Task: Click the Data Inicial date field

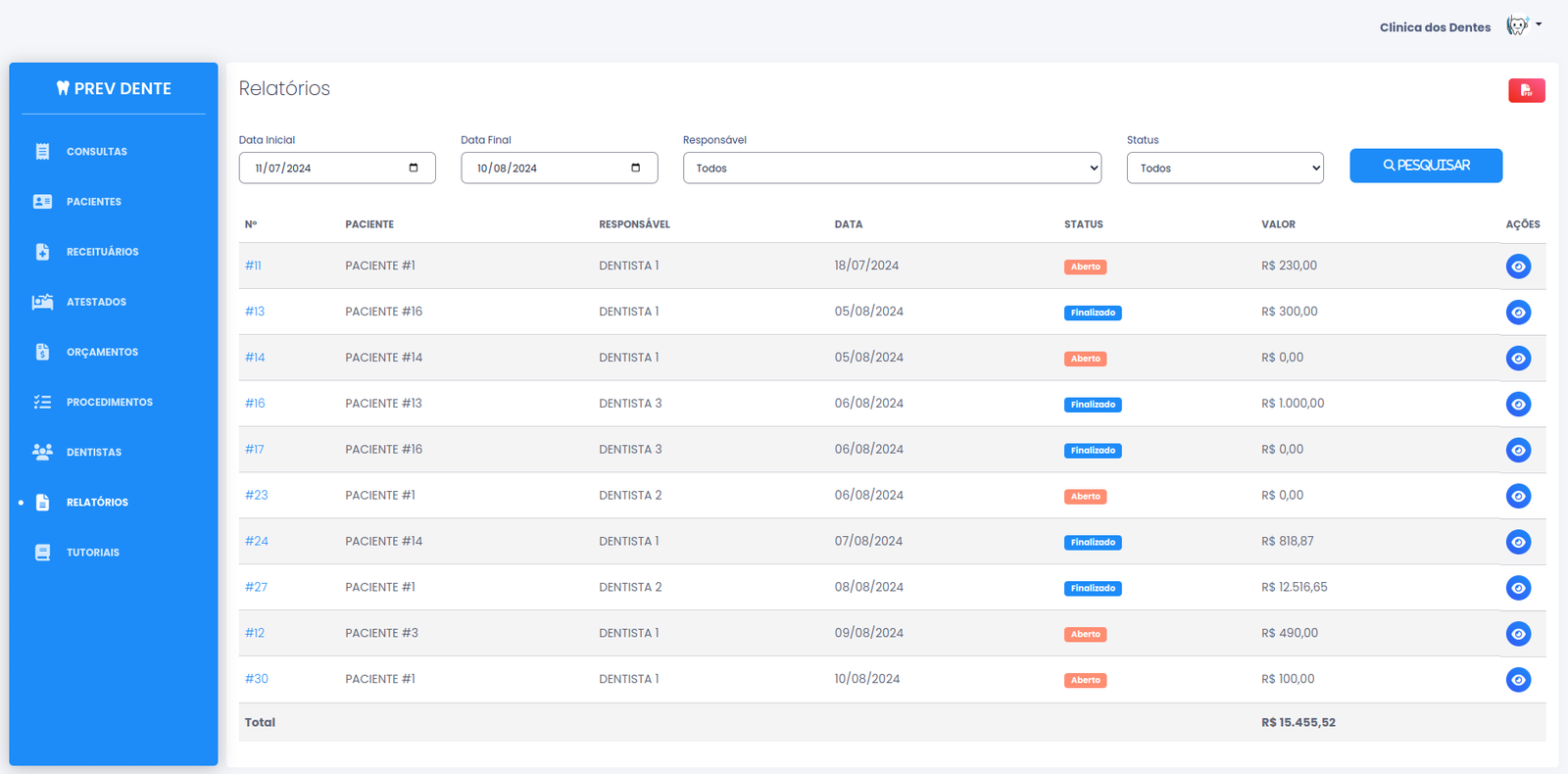Action: 323,168
